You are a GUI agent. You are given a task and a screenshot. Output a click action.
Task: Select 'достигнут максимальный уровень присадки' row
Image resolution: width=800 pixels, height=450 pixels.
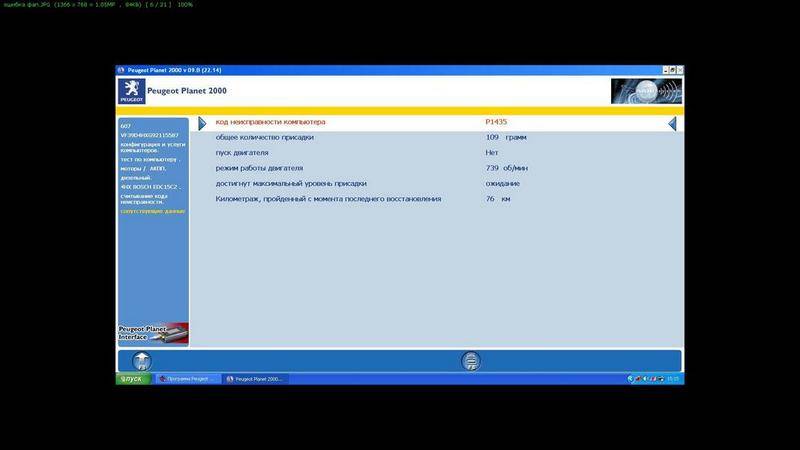[291, 183]
